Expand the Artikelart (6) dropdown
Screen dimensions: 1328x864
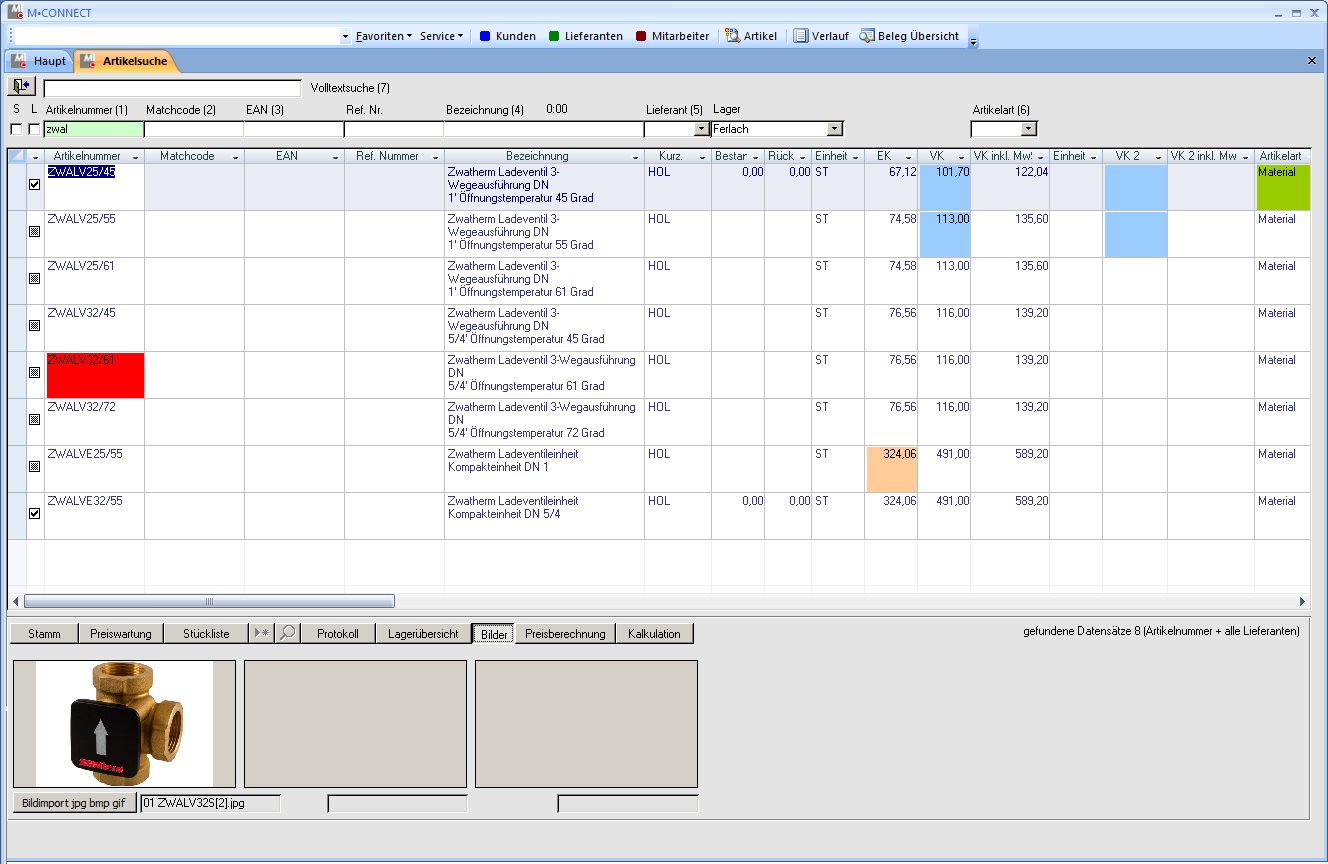pos(1029,129)
